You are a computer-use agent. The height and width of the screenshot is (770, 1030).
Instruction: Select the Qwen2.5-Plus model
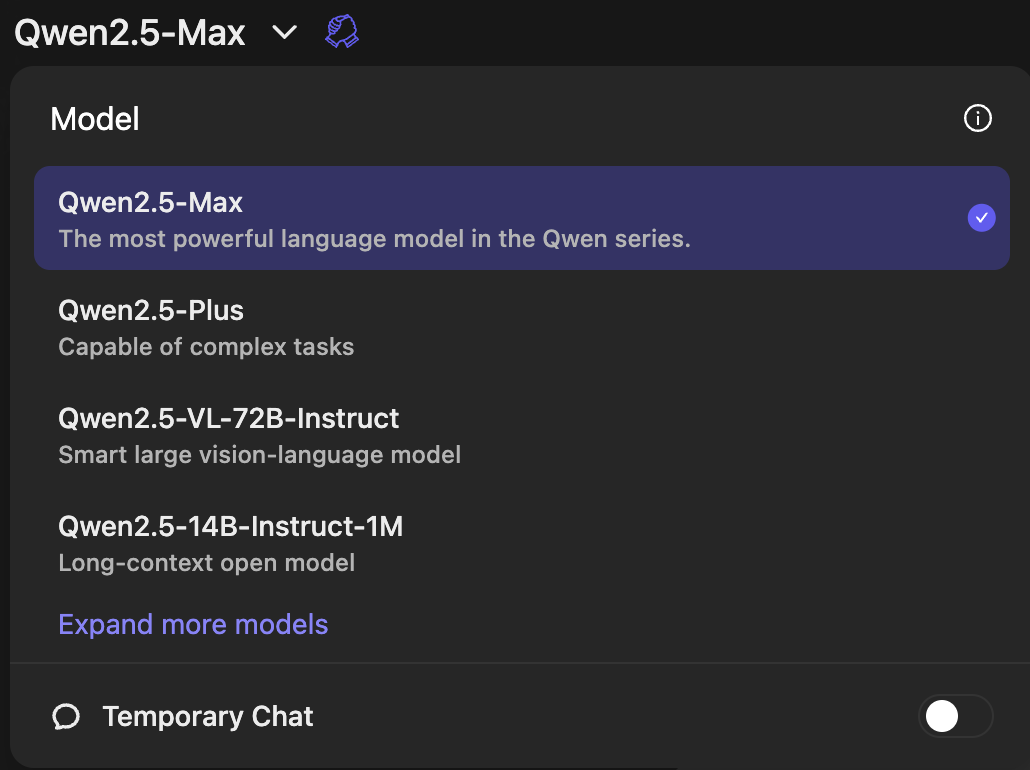pyautogui.click(x=151, y=311)
